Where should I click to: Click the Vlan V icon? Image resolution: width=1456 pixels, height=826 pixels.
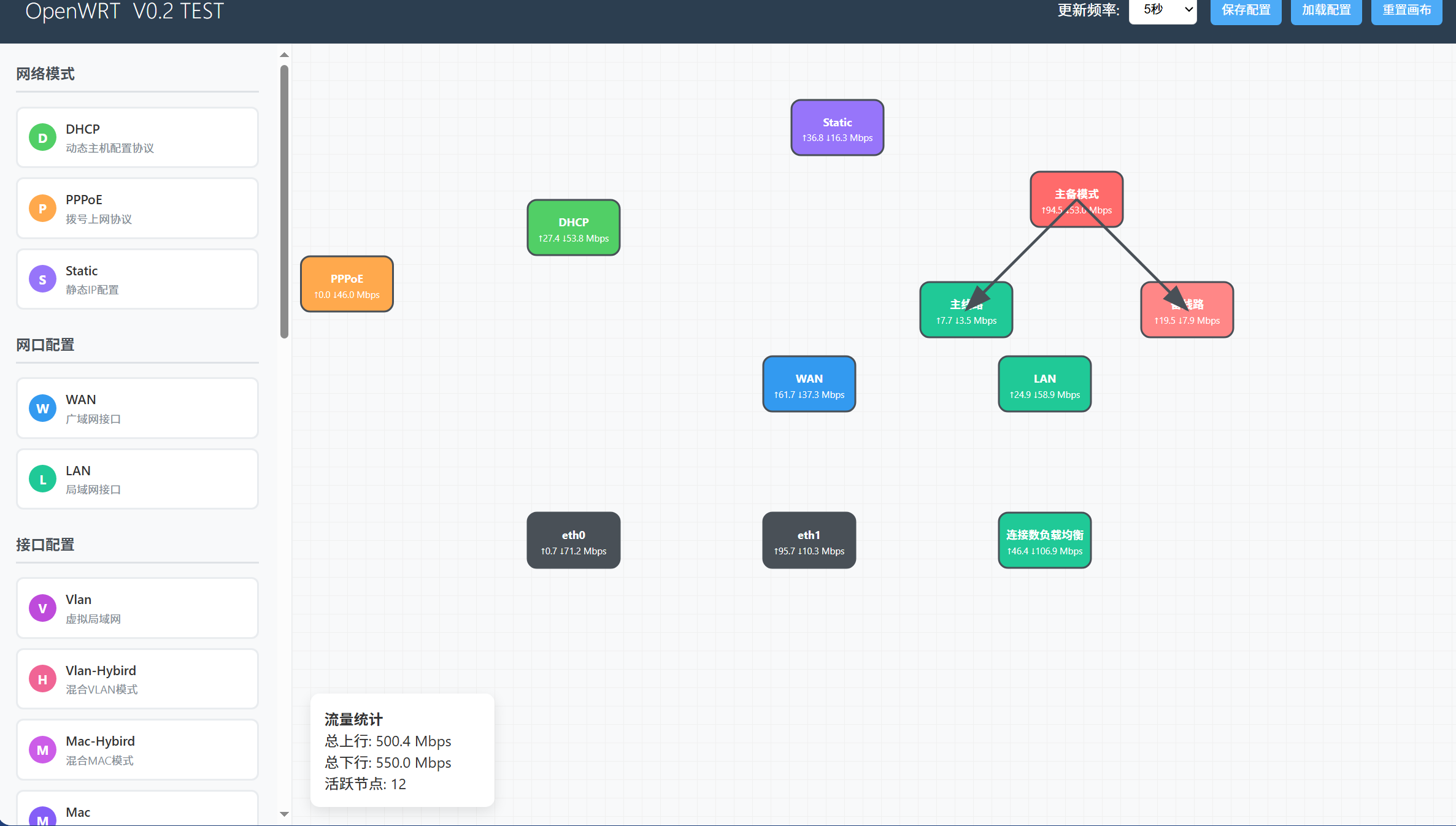pyautogui.click(x=42, y=608)
